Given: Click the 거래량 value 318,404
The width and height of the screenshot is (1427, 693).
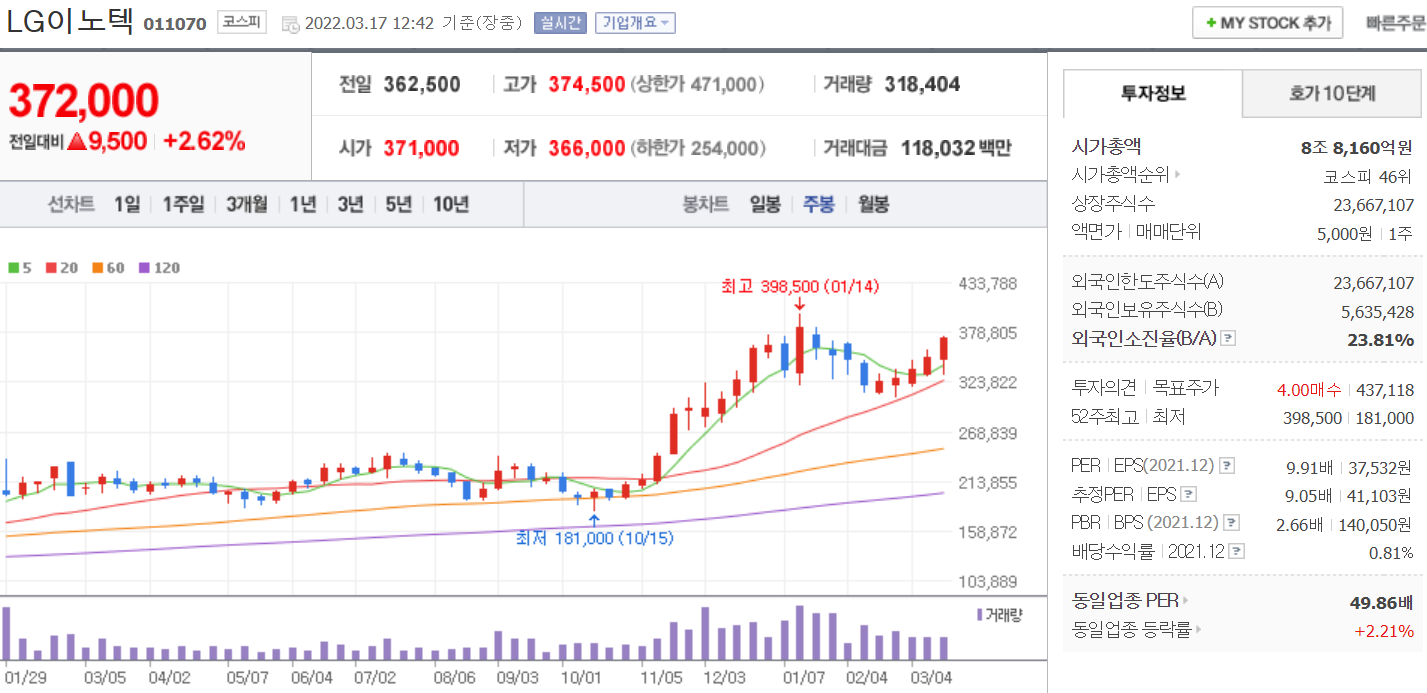Looking at the screenshot, I should coord(922,85).
